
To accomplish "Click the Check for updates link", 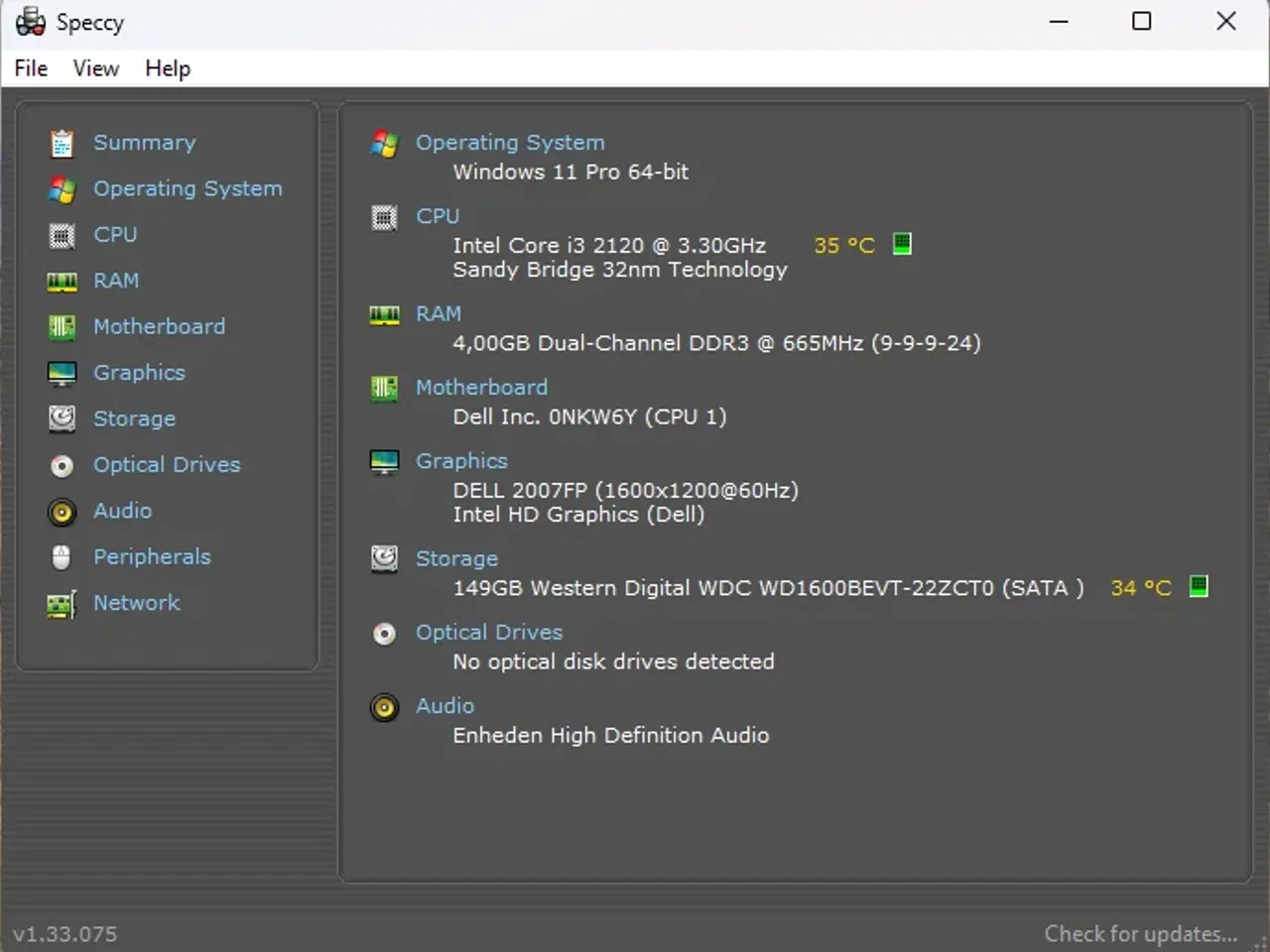I will pos(1141,933).
